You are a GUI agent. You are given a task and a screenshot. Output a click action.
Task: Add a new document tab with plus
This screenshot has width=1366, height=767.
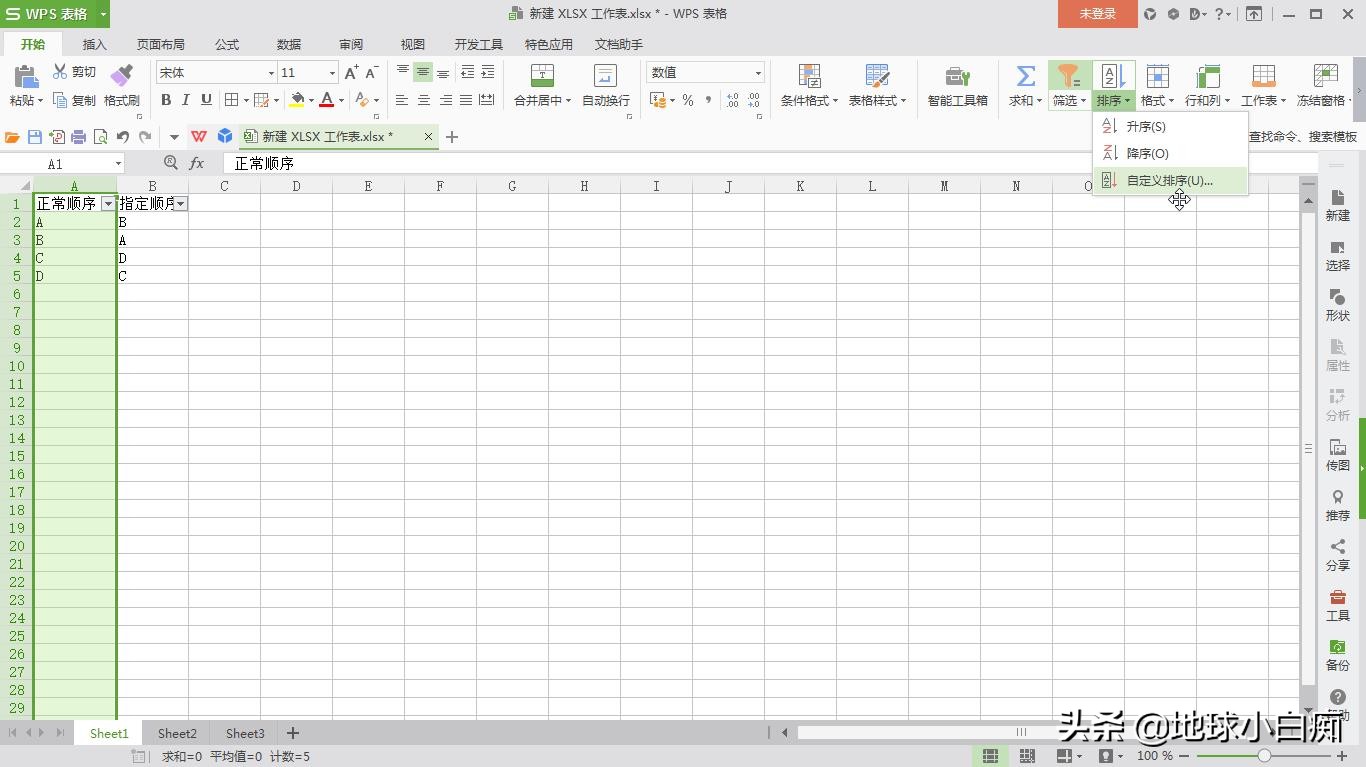[x=452, y=137]
